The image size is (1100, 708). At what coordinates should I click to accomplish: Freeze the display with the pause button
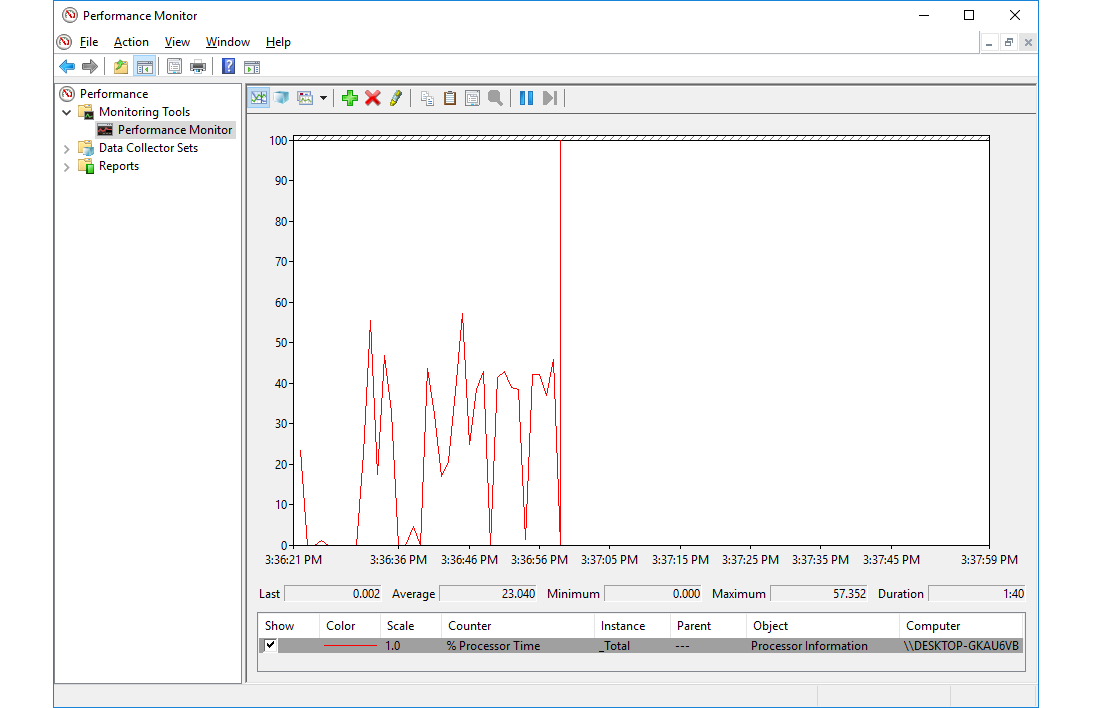526,98
